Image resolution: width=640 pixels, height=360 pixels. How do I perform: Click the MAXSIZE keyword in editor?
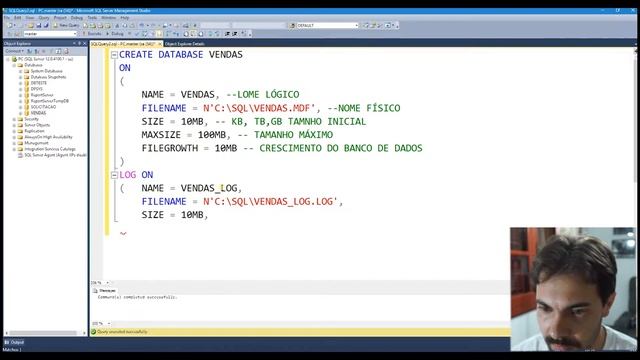pos(161,135)
